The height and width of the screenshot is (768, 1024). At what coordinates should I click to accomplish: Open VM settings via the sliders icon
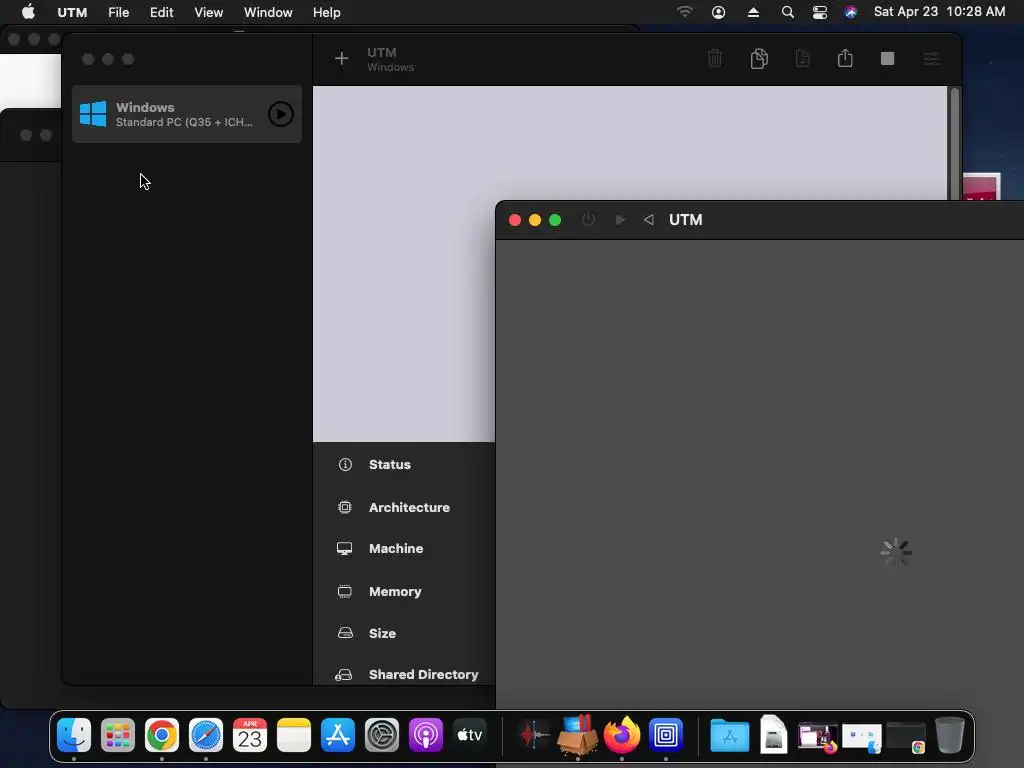(x=931, y=59)
